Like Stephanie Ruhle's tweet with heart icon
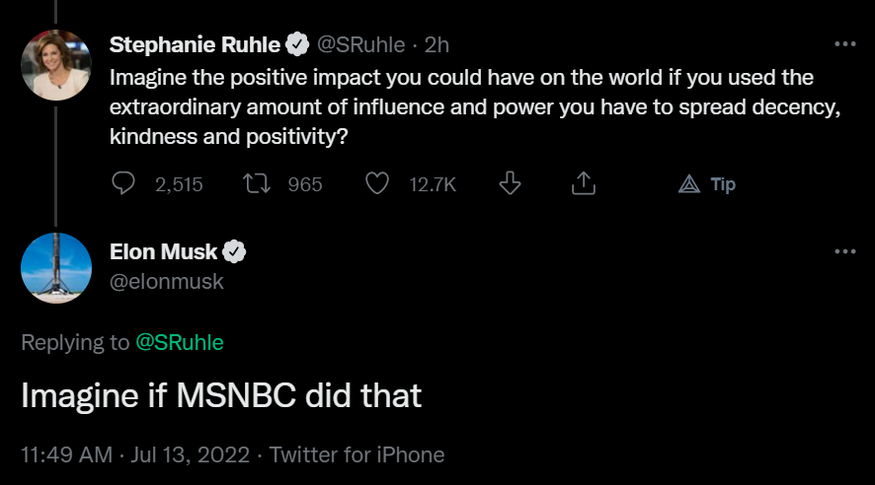The height and width of the screenshot is (485, 875). coord(377,184)
